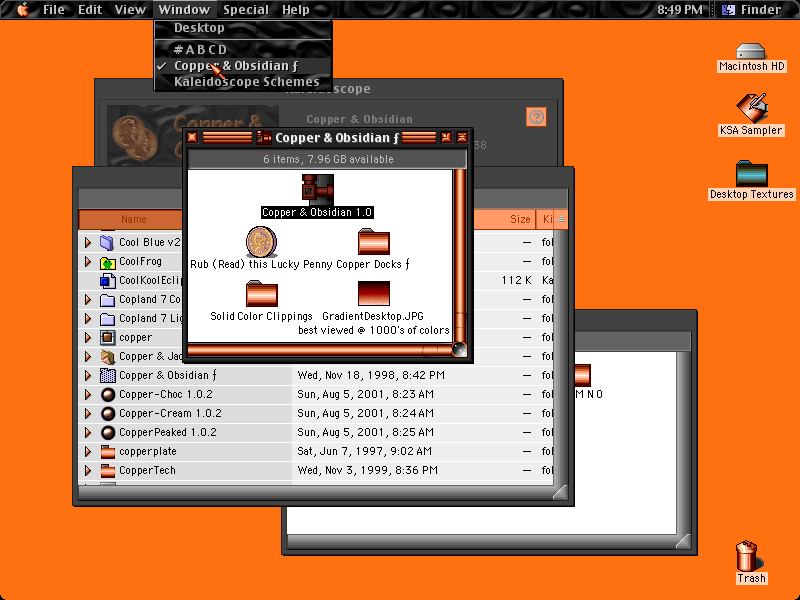Click the question mark help icon in Kaleidoscope
This screenshot has height=600, width=800.
[x=536, y=117]
